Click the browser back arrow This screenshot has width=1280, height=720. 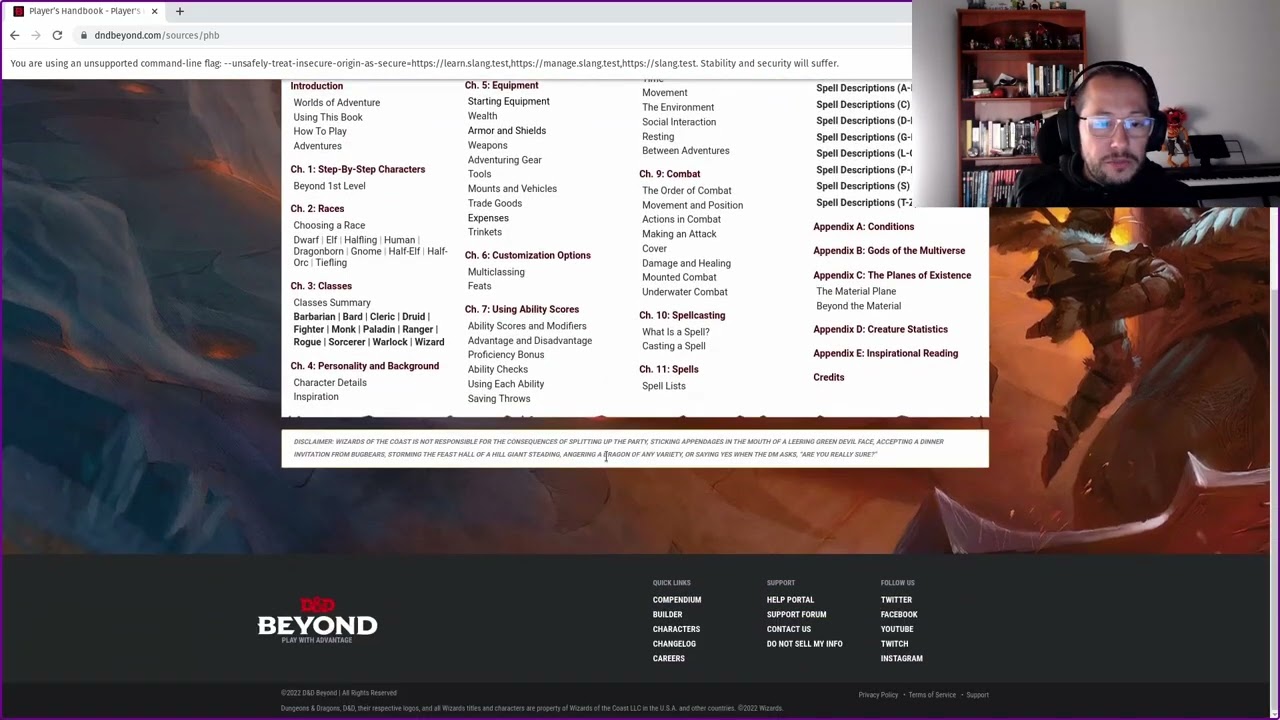click(15, 35)
